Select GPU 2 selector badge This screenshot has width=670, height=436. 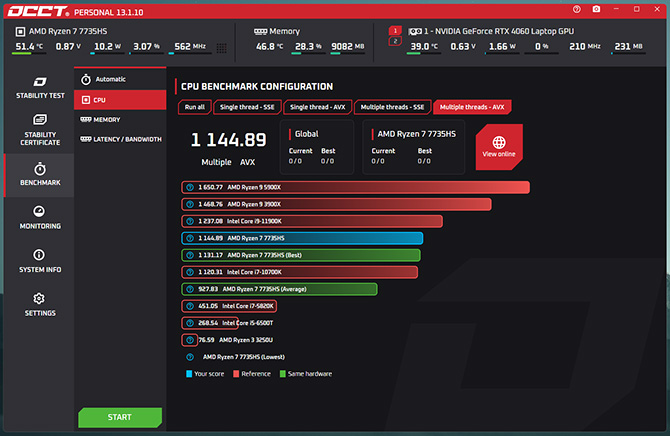395,41
